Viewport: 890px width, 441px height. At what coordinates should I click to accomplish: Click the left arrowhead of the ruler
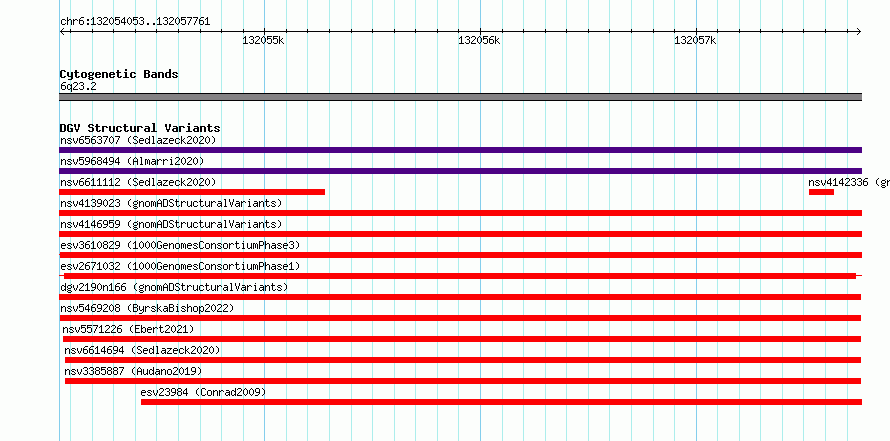click(x=62, y=31)
